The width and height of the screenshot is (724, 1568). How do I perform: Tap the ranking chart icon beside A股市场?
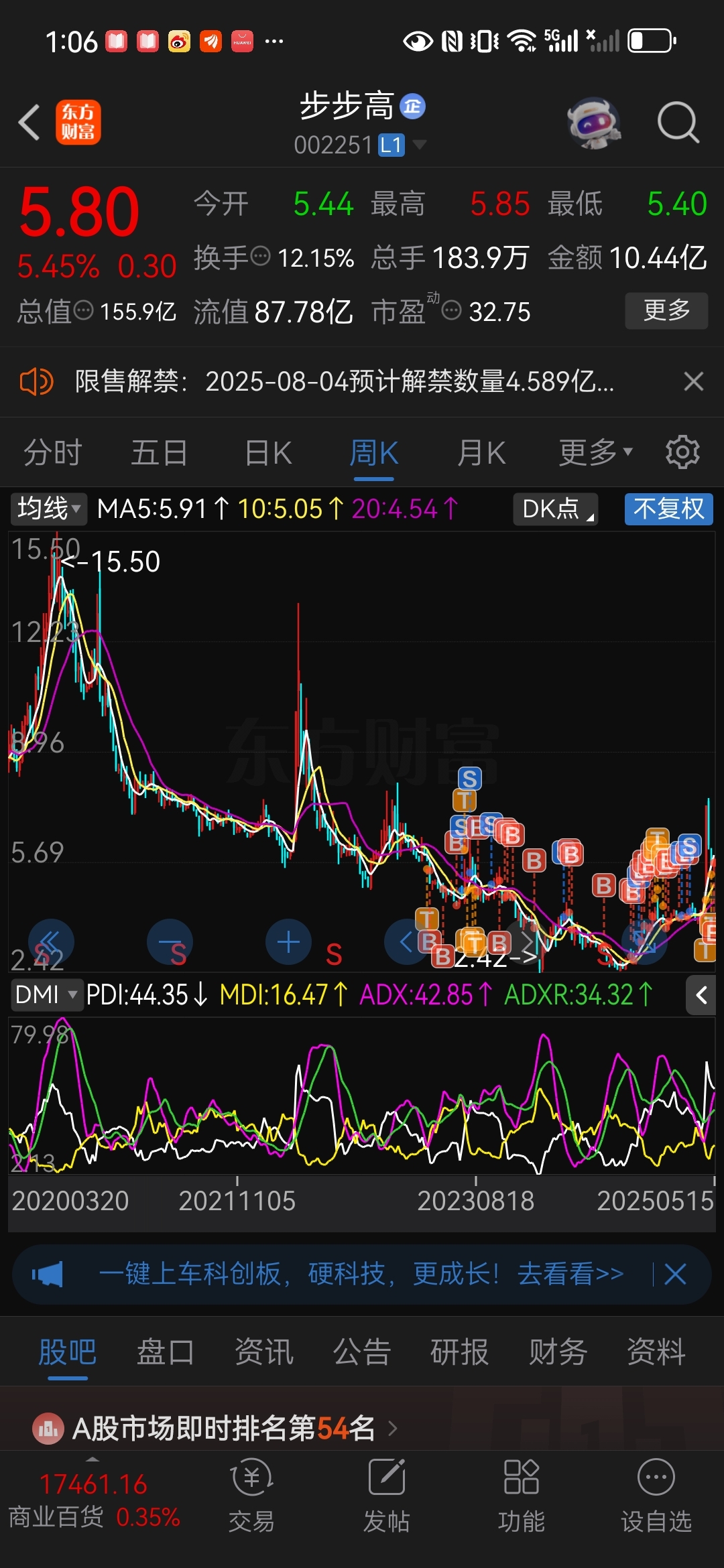point(48,1429)
